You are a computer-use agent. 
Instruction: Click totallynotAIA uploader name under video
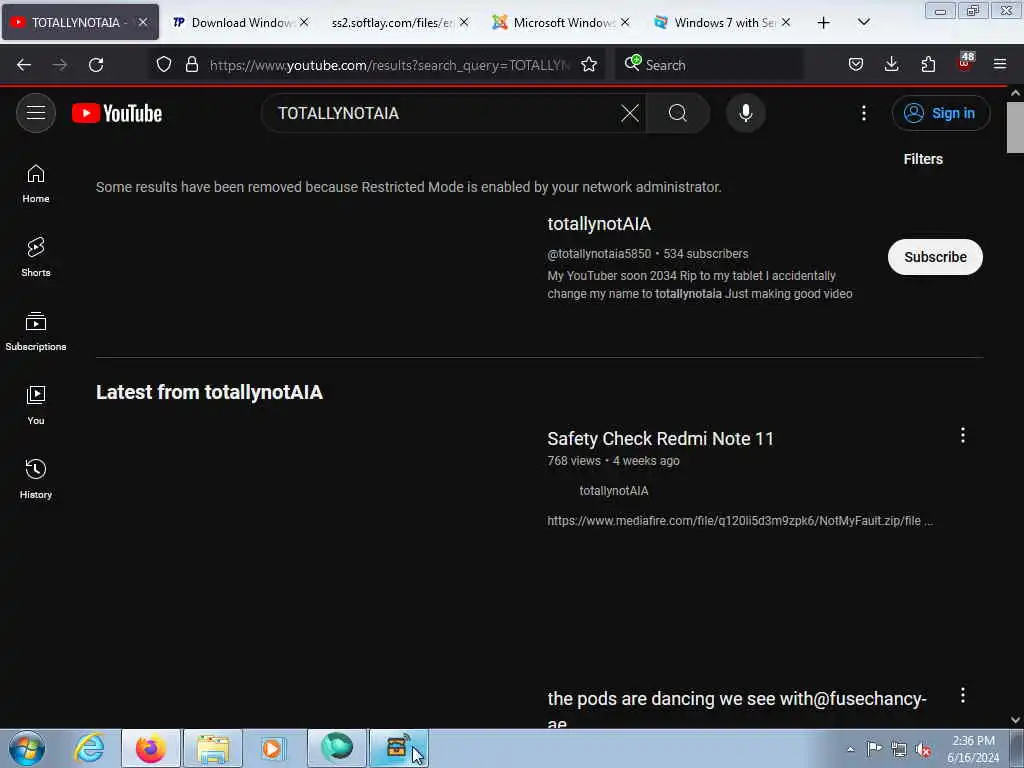coord(614,490)
